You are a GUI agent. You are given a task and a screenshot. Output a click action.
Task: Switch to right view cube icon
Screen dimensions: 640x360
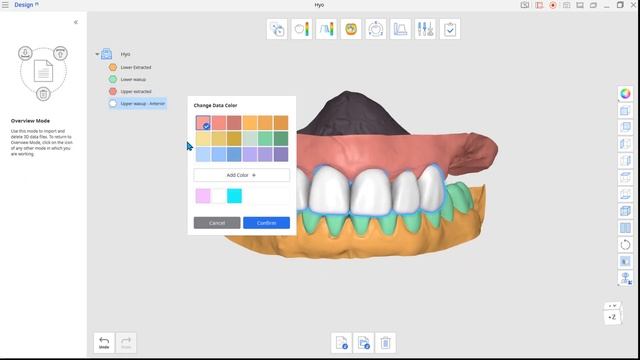625,161
